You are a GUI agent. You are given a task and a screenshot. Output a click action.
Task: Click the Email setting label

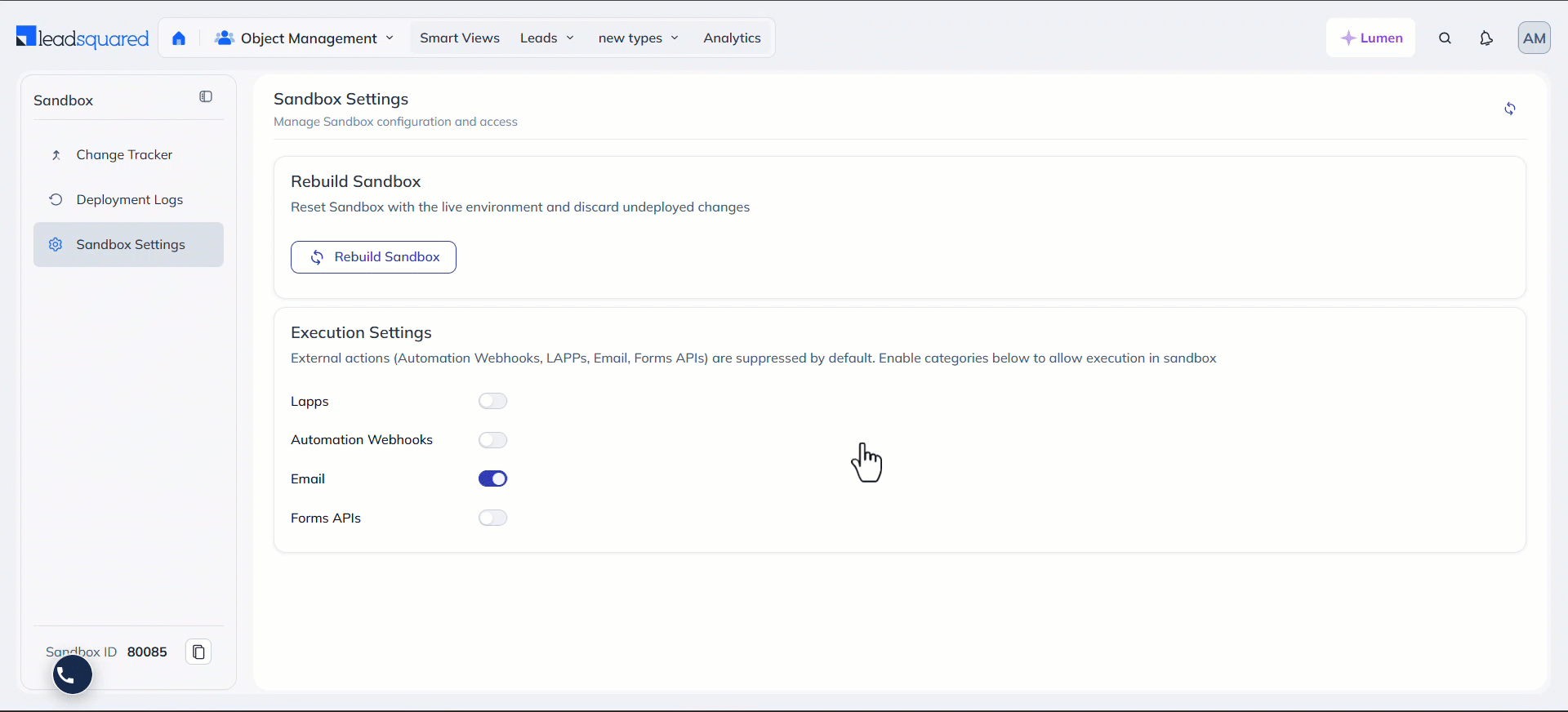pos(308,479)
